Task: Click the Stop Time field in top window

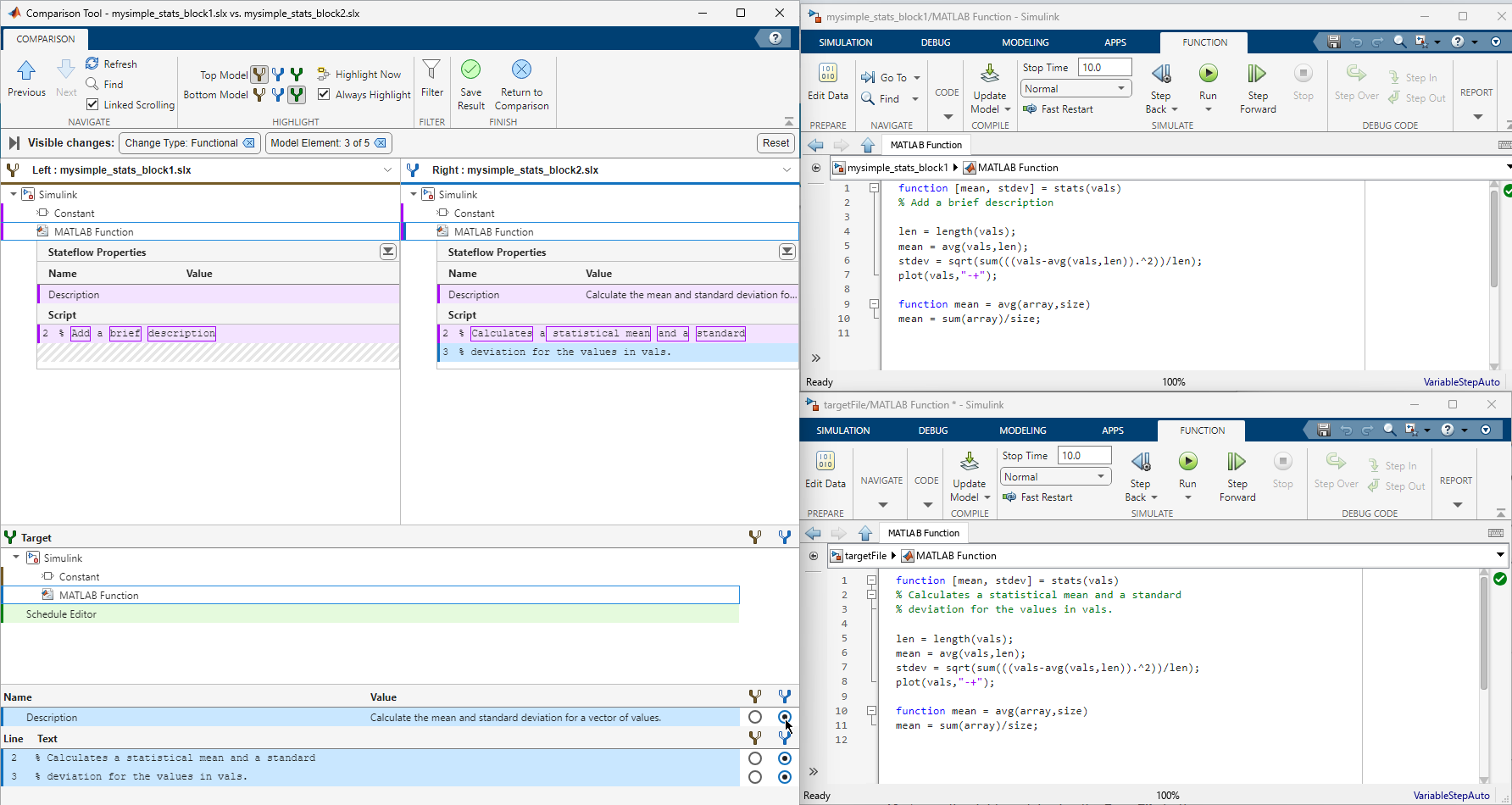Action: [x=1103, y=68]
